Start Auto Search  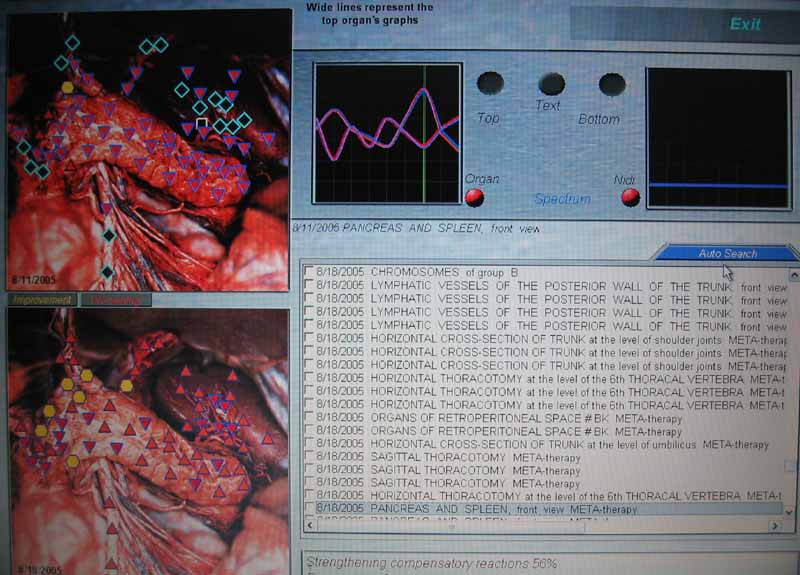[x=727, y=254]
